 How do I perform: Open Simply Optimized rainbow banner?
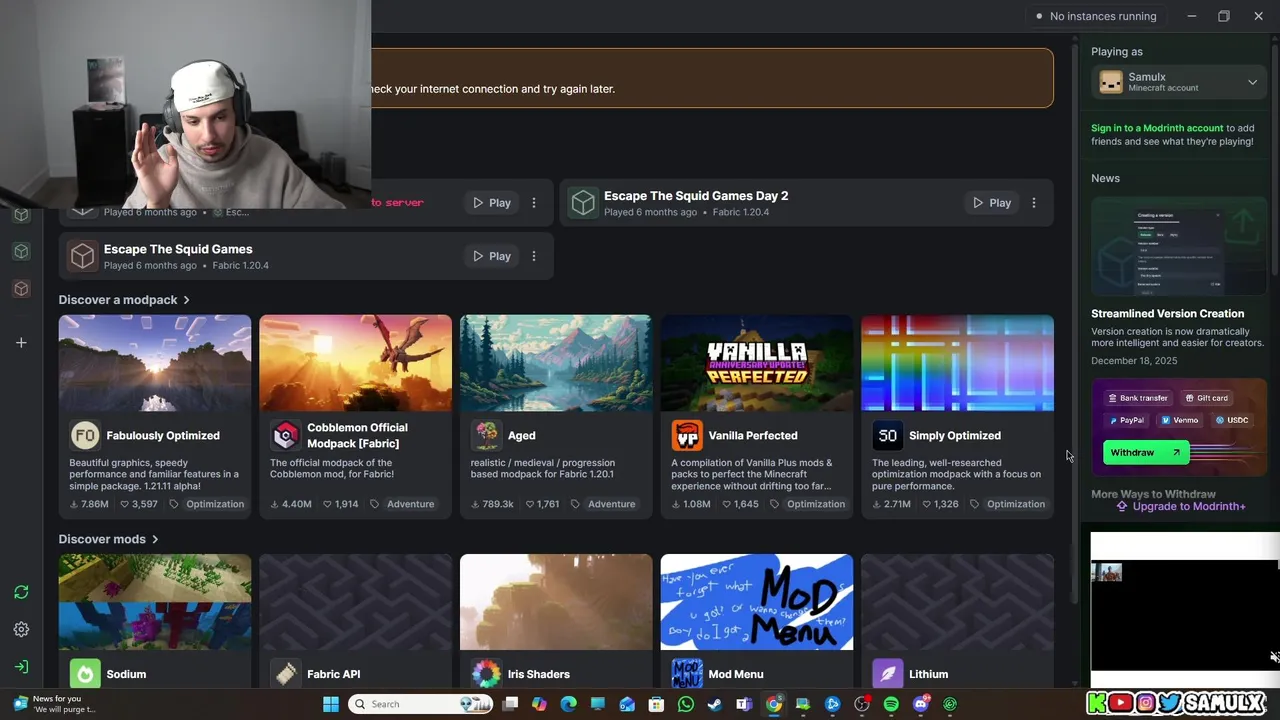click(957, 363)
